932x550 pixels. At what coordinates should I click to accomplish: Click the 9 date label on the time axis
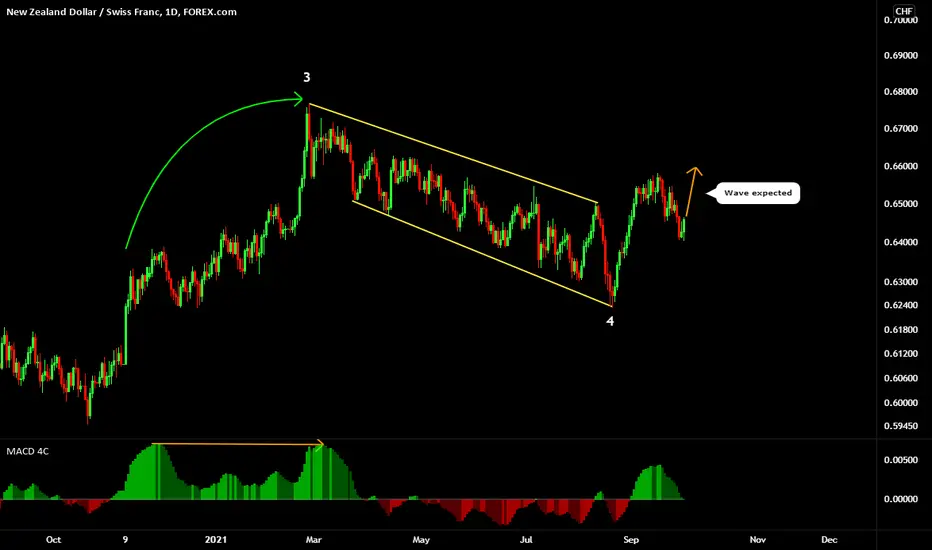(x=125, y=539)
